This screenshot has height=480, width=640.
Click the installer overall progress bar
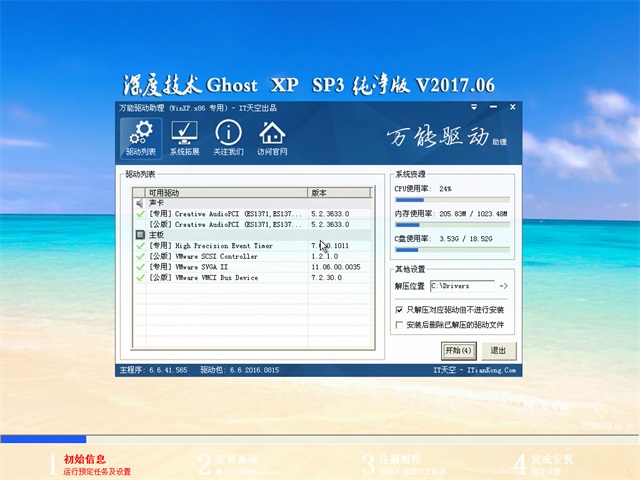pyautogui.click(x=320, y=439)
